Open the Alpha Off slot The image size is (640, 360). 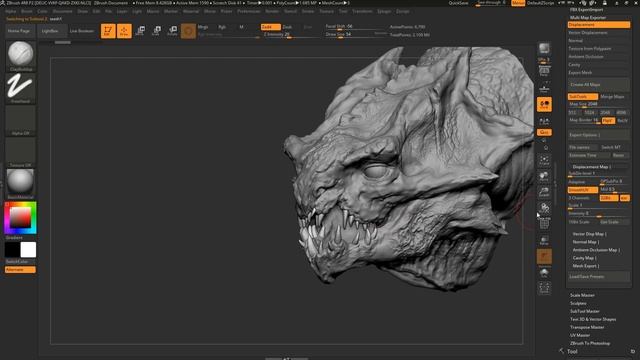[20, 120]
